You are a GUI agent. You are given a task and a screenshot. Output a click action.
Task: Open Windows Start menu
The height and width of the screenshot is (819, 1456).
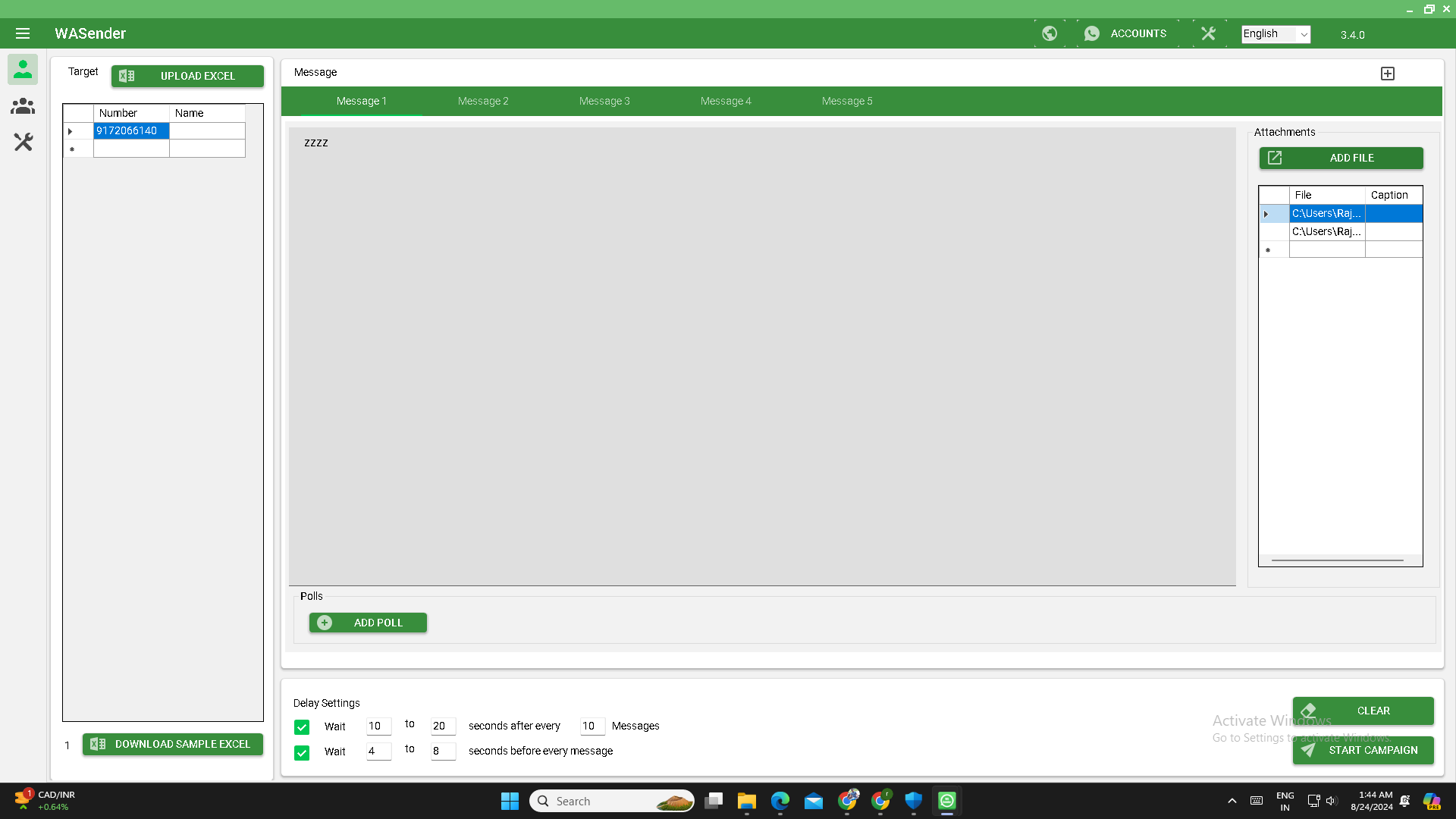click(510, 800)
